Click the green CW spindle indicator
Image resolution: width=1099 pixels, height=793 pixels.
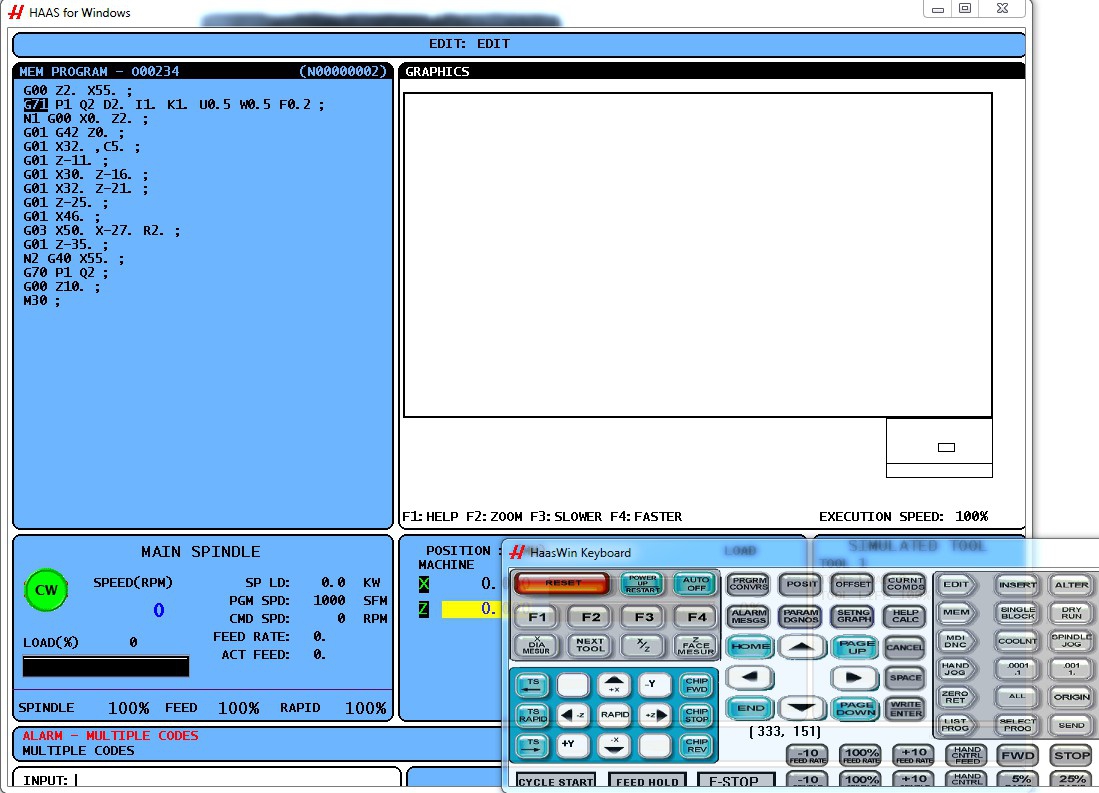(x=46, y=590)
